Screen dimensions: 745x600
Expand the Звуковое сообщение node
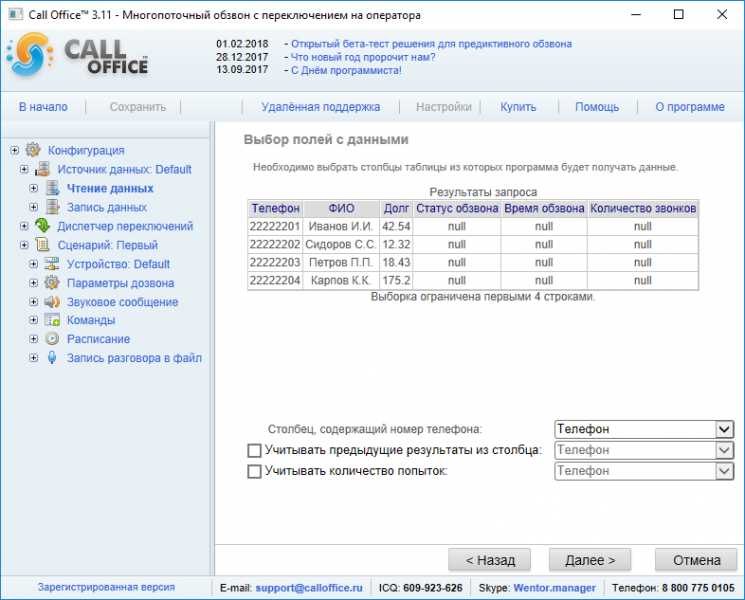(x=34, y=302)
